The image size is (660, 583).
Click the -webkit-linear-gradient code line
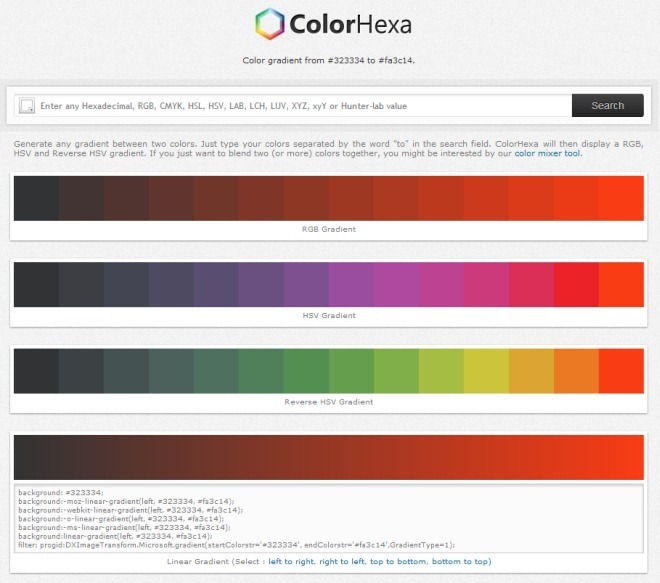pos(130,510)
